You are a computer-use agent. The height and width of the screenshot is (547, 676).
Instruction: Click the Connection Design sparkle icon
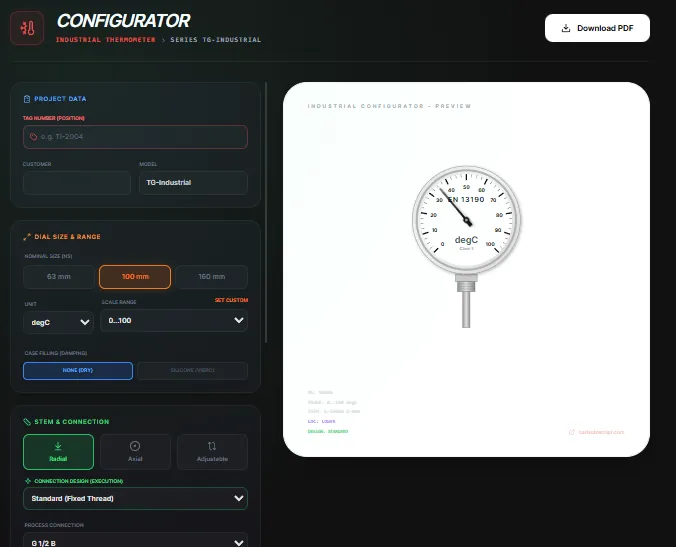[28, 481]
